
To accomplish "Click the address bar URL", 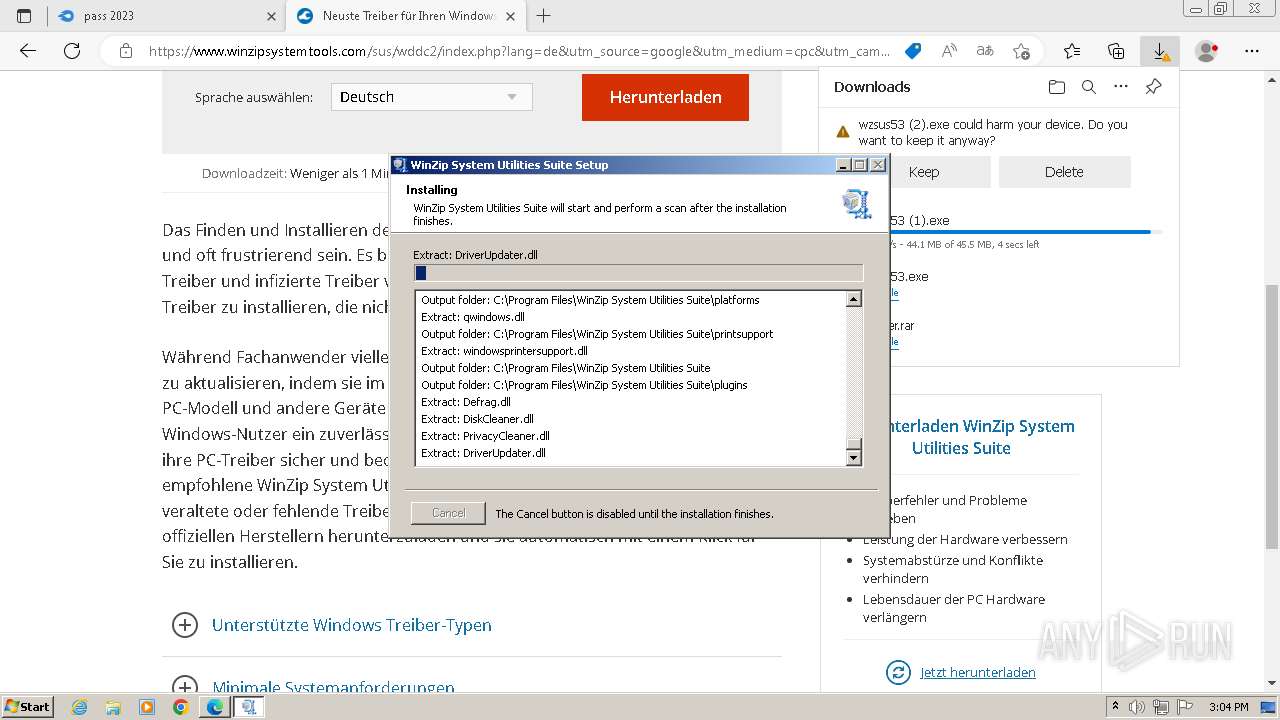I will tap(519, 51).
